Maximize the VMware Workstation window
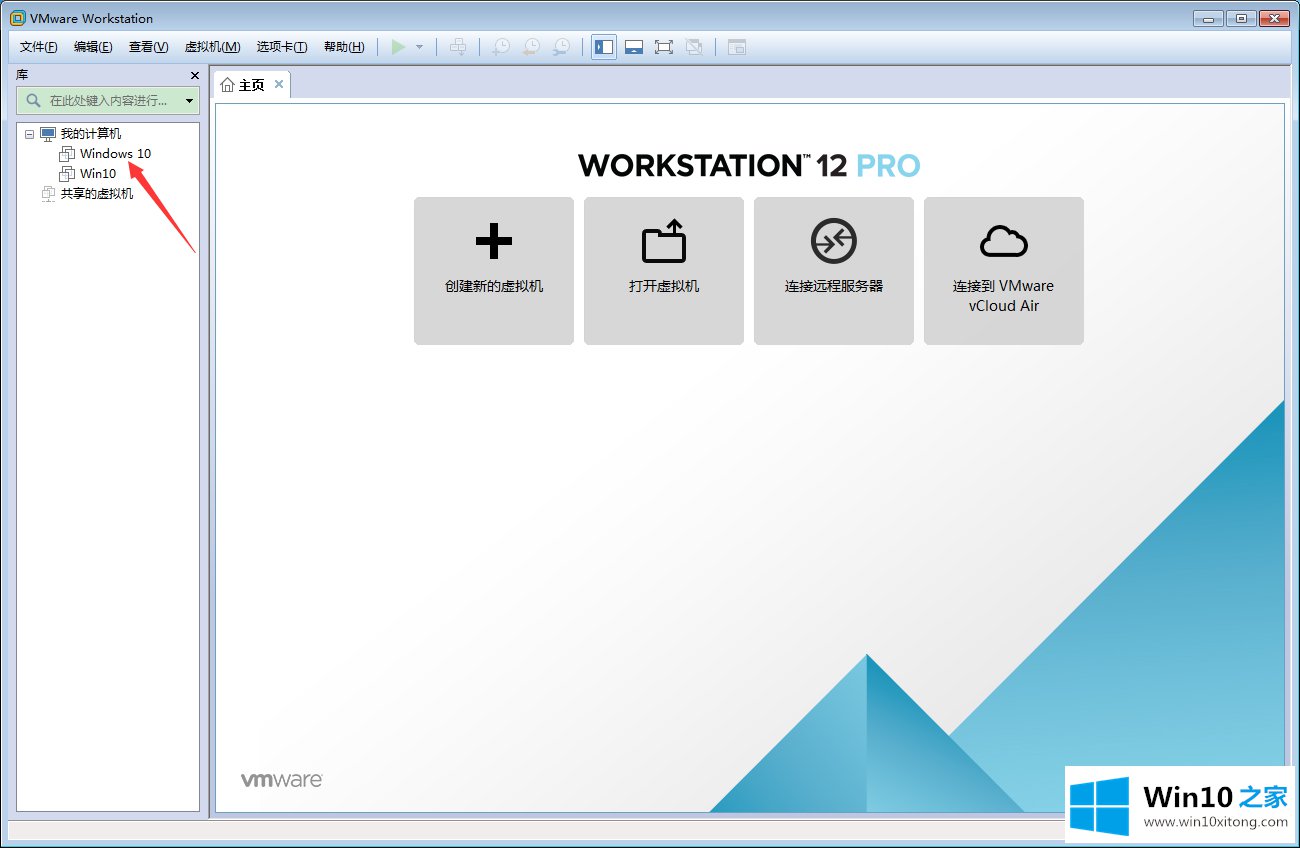This screenshot has height=848, width=1300. (x=1240, y=17)
